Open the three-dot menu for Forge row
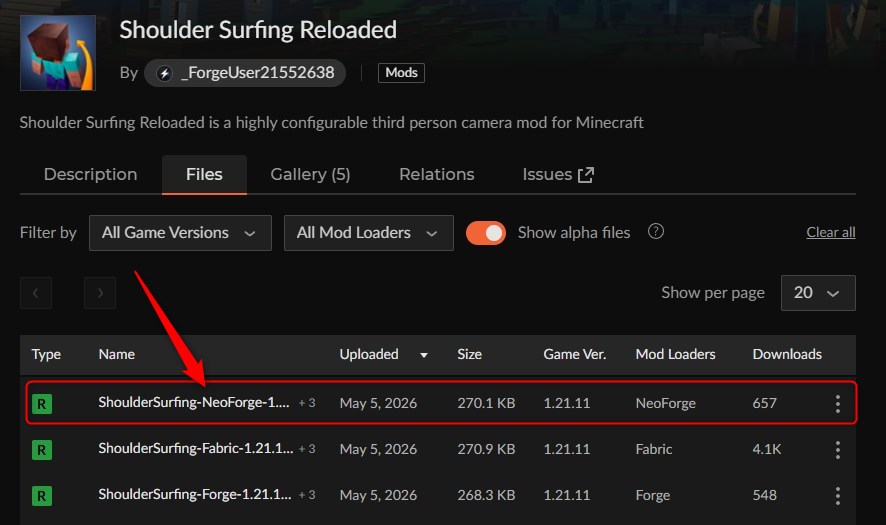 837,496
